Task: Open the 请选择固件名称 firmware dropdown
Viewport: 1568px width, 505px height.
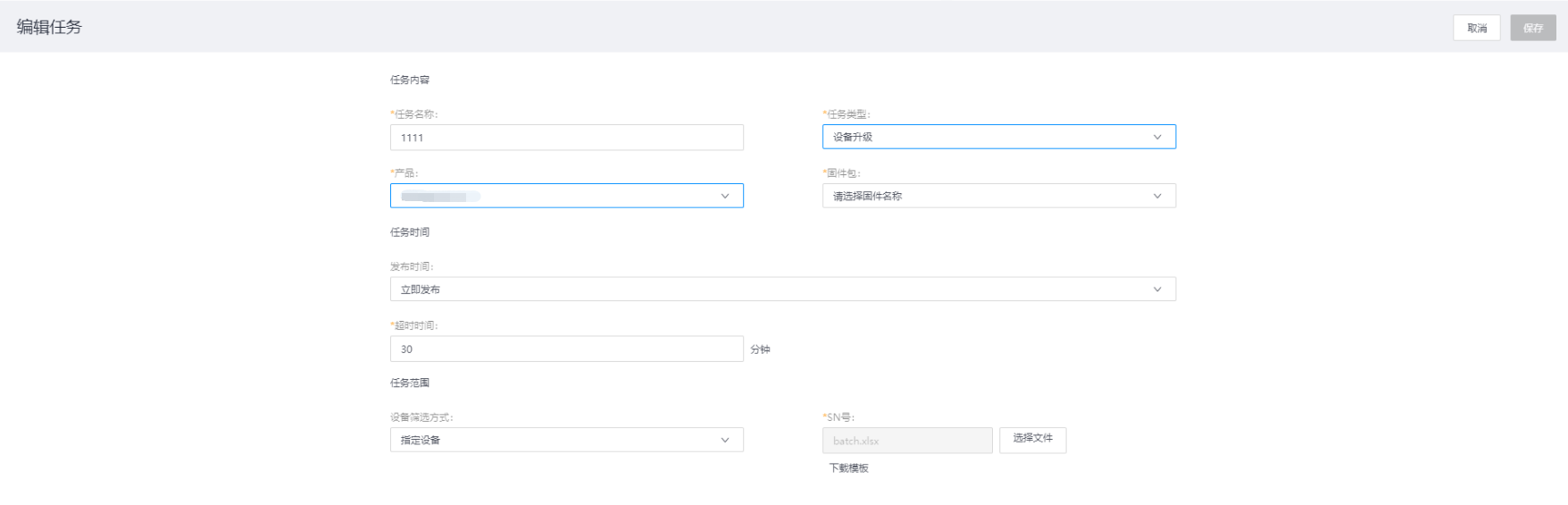Action: coord(982,196)
